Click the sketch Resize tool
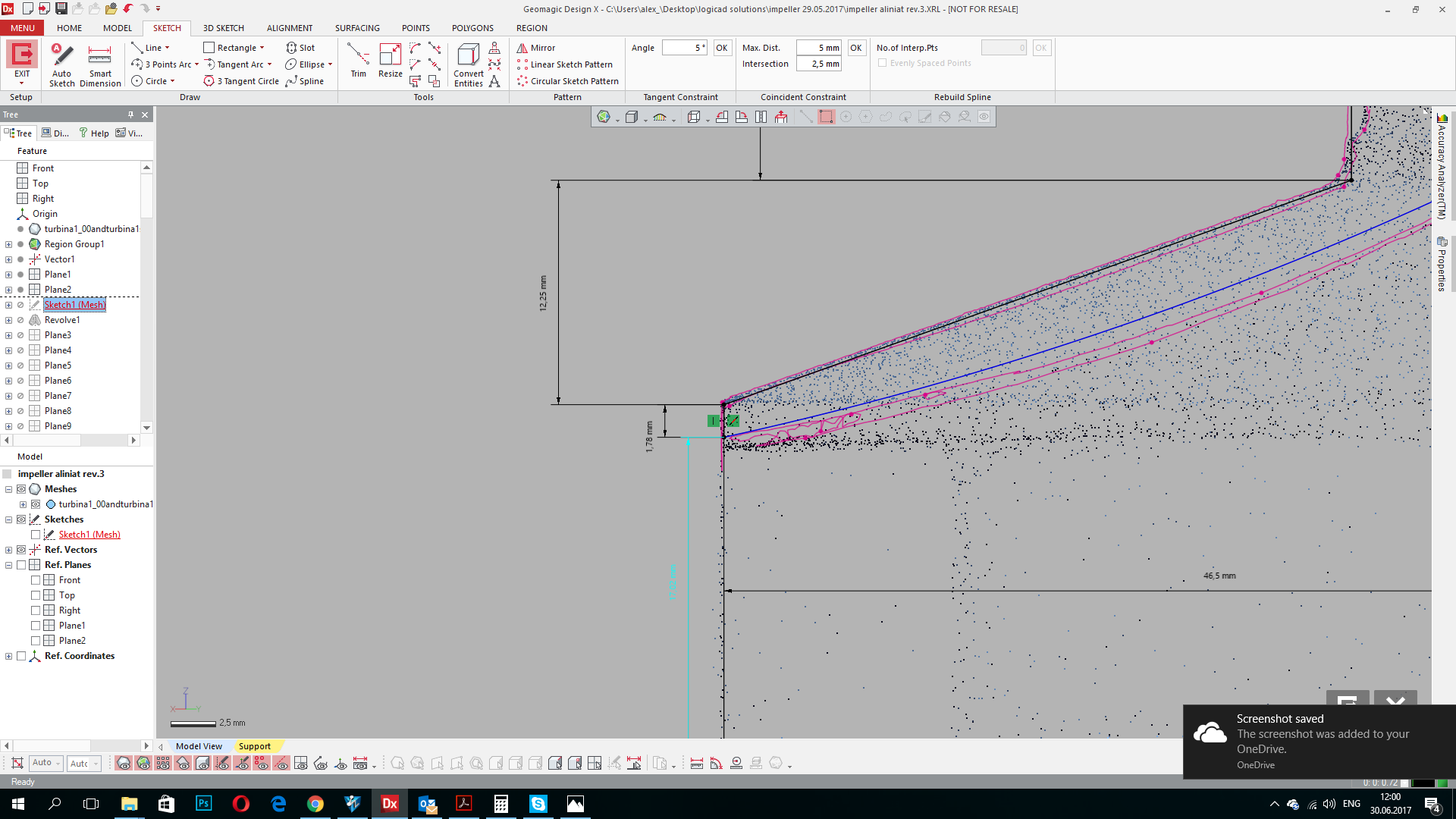Screen dimensions: 1456x819 click(391, 60)
